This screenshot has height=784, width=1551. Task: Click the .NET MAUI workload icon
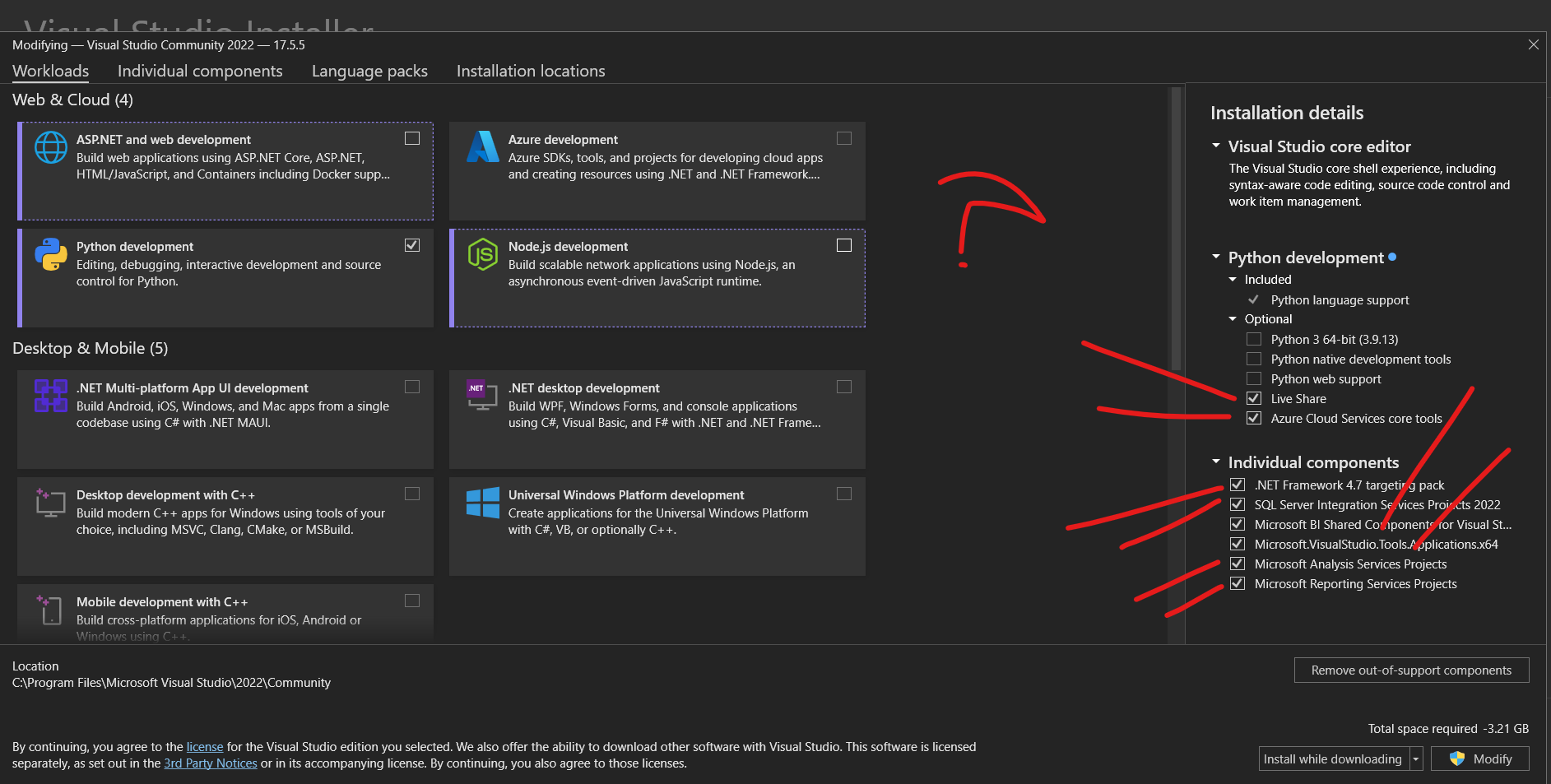(50, 396)
